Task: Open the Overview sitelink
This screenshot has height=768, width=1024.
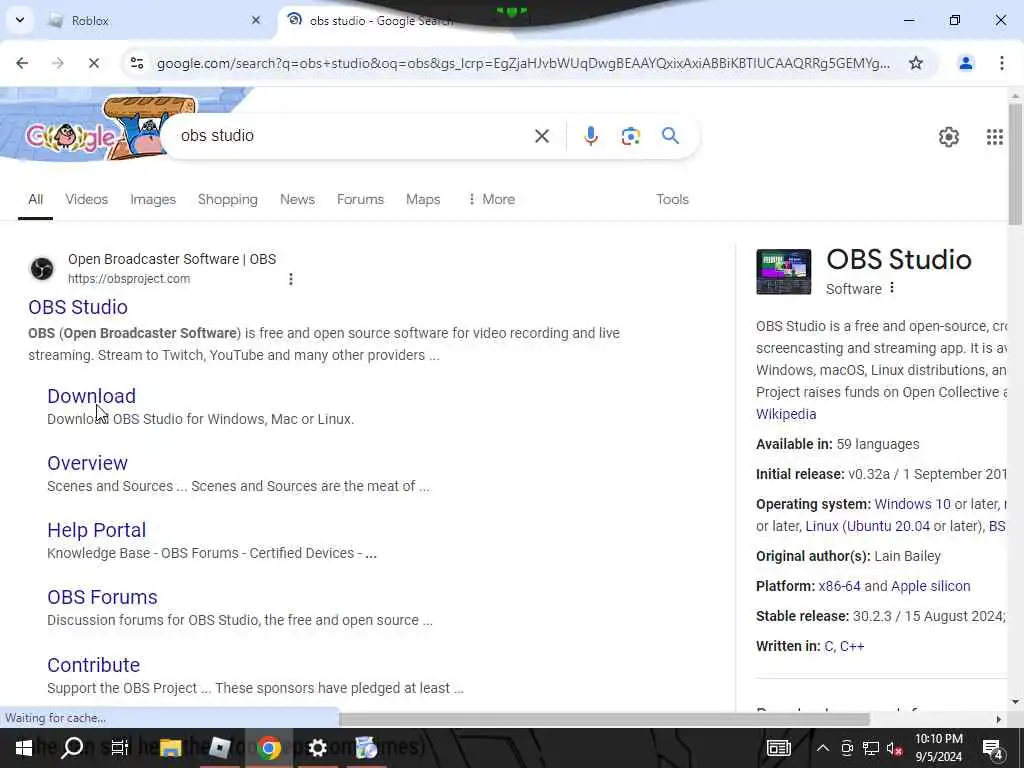Action: pyautogui.click(x=88, y=463)
